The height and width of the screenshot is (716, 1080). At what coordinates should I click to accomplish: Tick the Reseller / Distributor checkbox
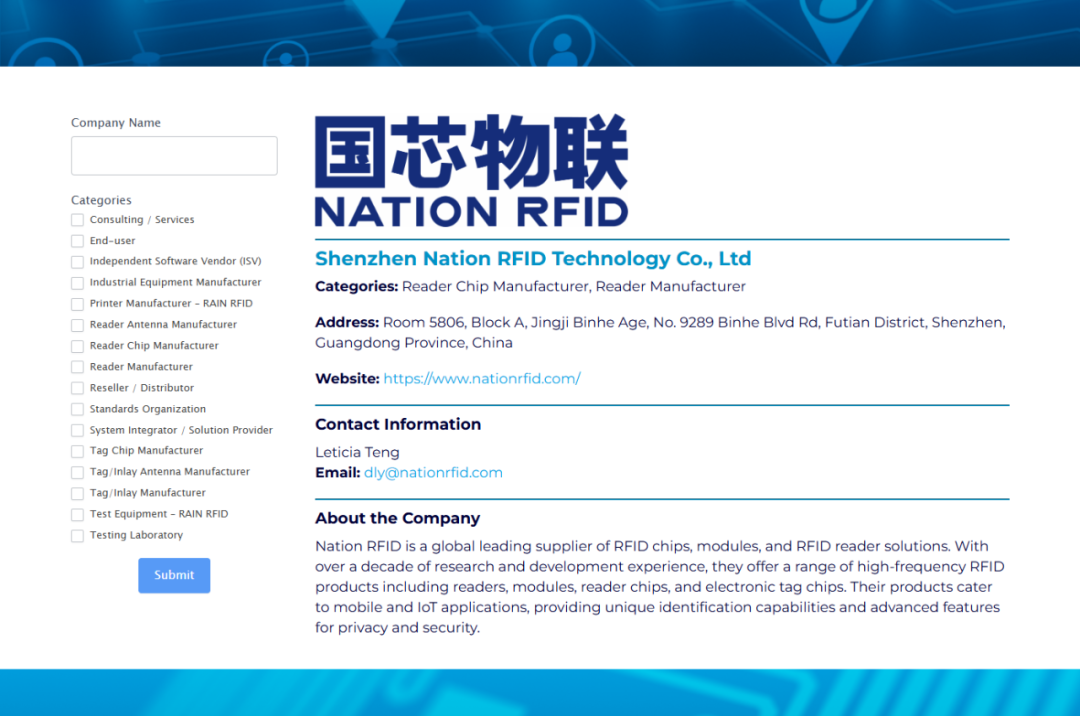[x=78, y=388]
